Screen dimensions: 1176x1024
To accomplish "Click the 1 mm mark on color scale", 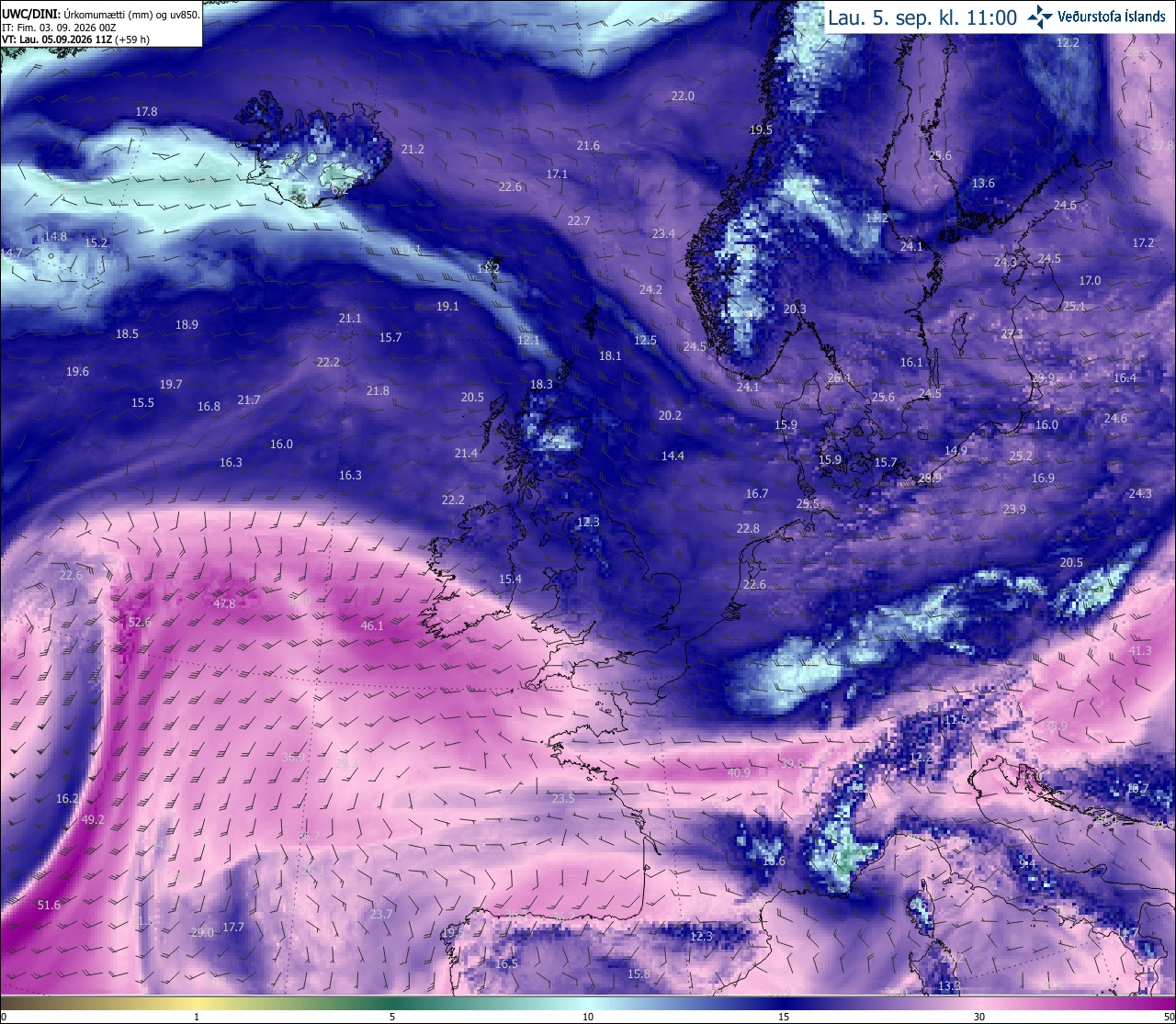I will (x=197, y=1017).
